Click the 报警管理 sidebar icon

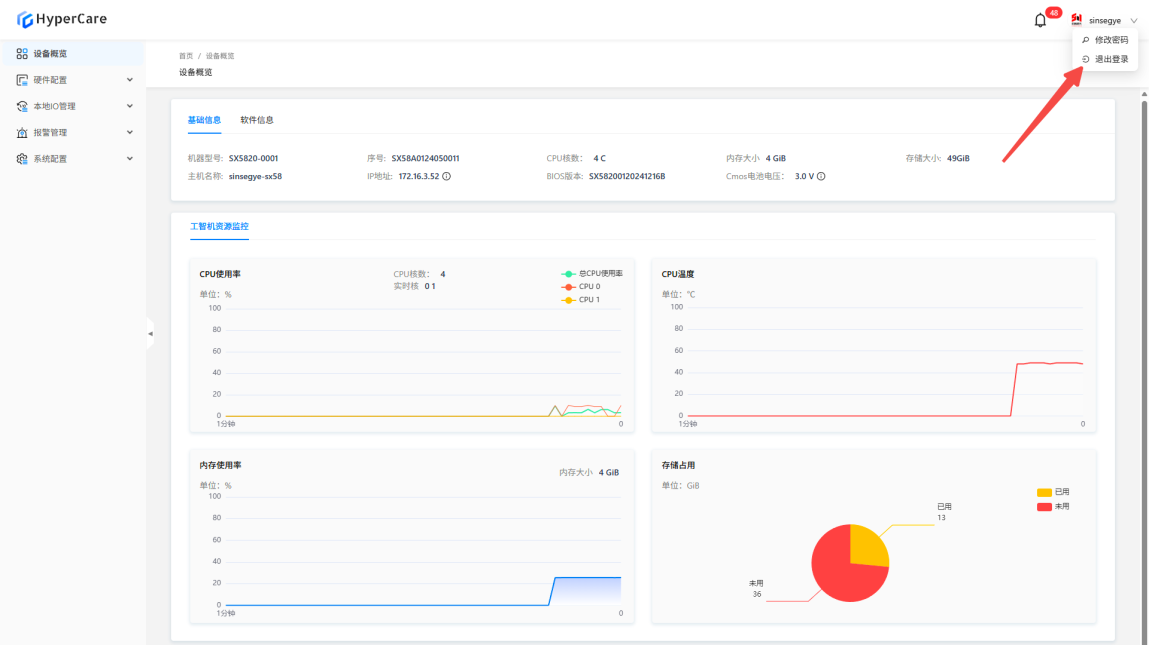point(22,132)
